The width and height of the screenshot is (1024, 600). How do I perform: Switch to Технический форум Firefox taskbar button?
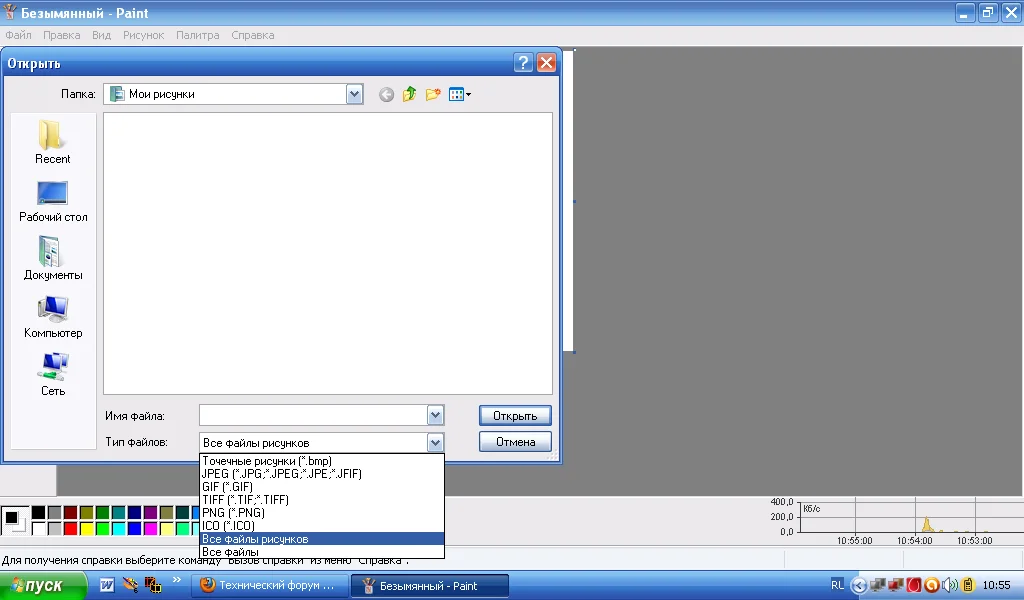(x=268, y=586)
